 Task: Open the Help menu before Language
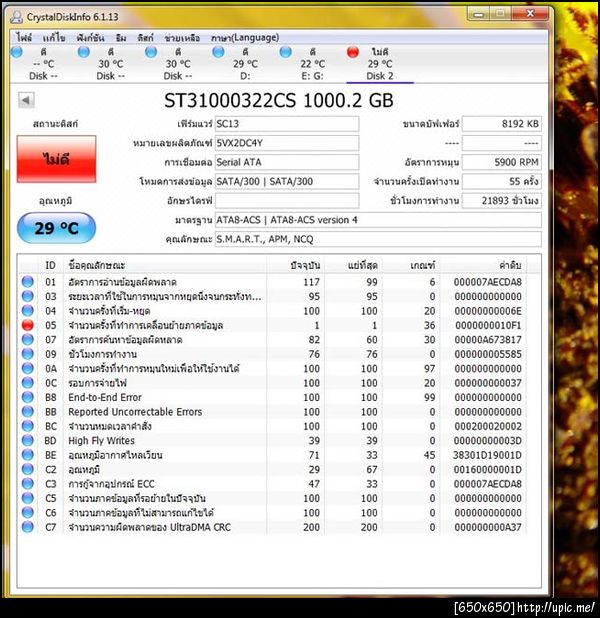182,37
